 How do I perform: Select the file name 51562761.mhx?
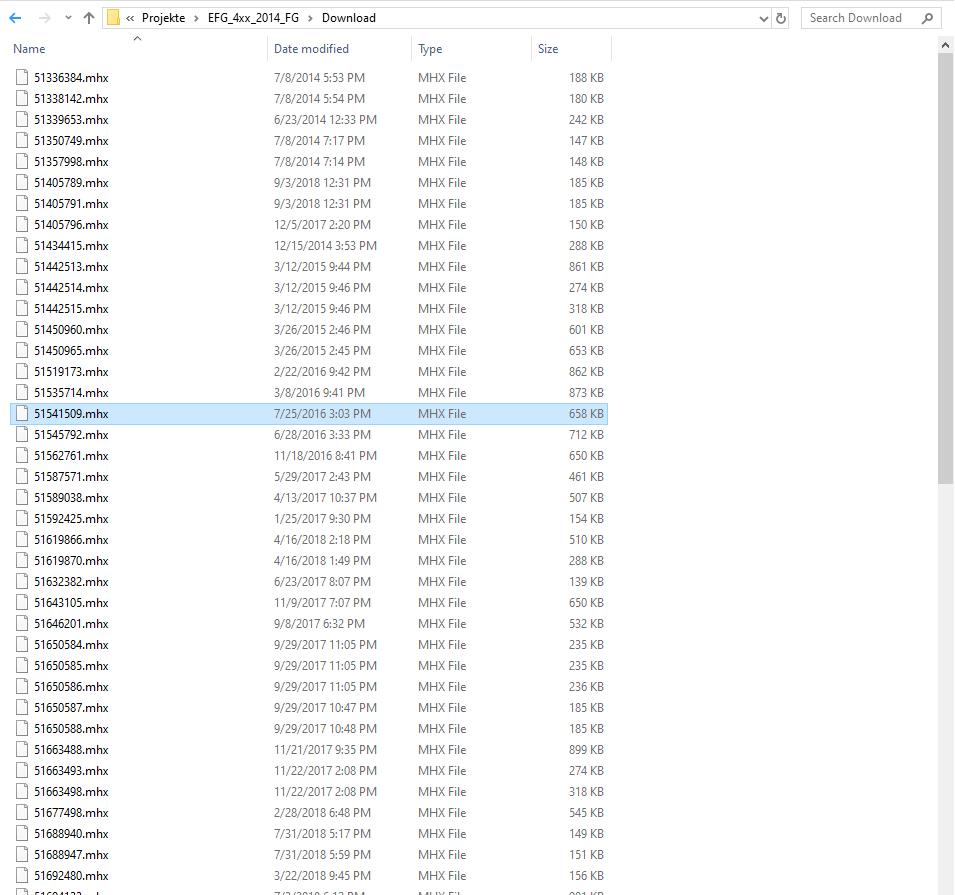71,456
